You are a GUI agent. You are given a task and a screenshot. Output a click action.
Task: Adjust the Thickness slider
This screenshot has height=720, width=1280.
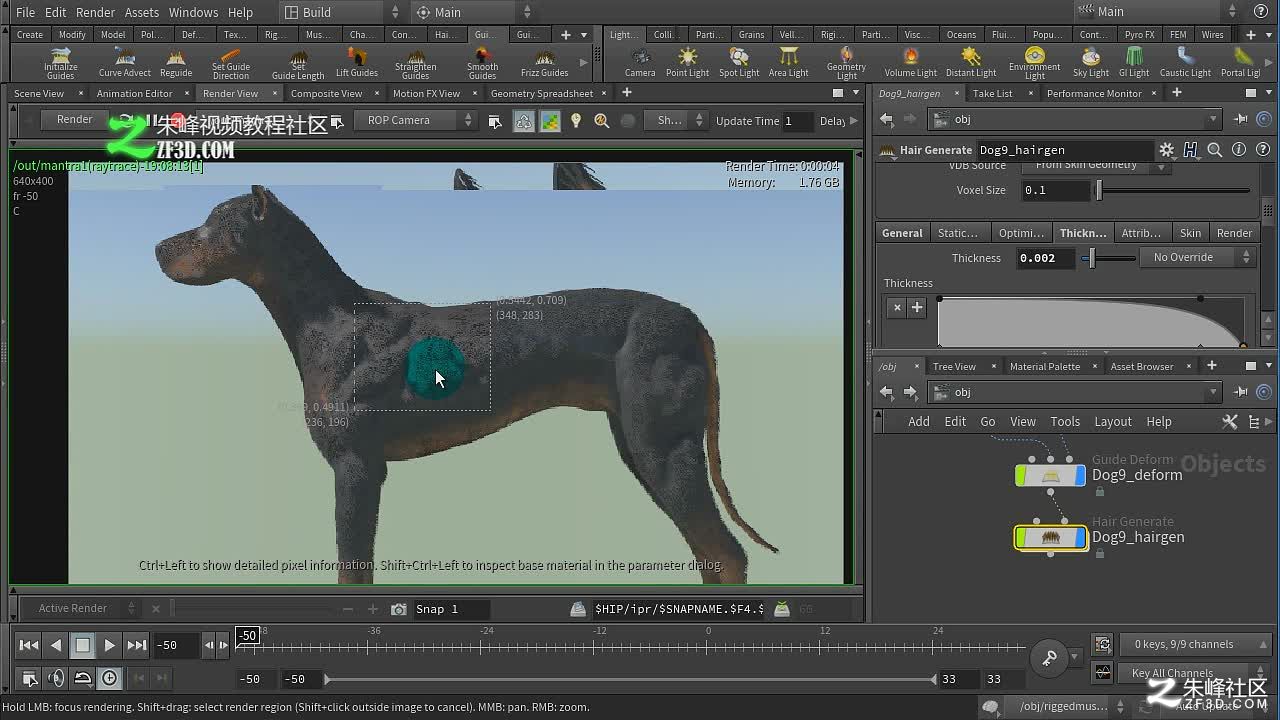click(x=1110, y=258)
